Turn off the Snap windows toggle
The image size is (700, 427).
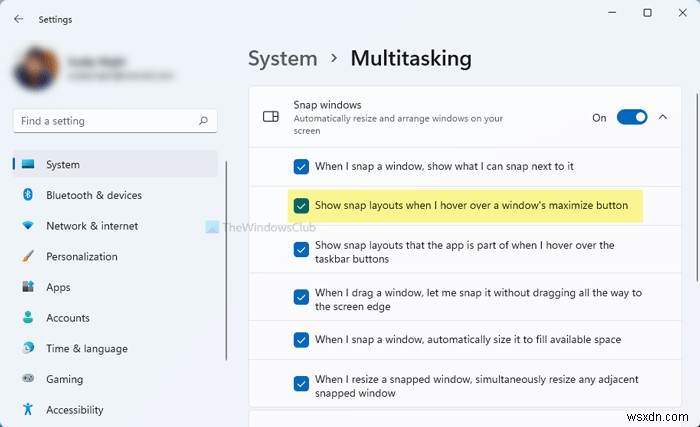pyautogui.click(x=632, y=117)
